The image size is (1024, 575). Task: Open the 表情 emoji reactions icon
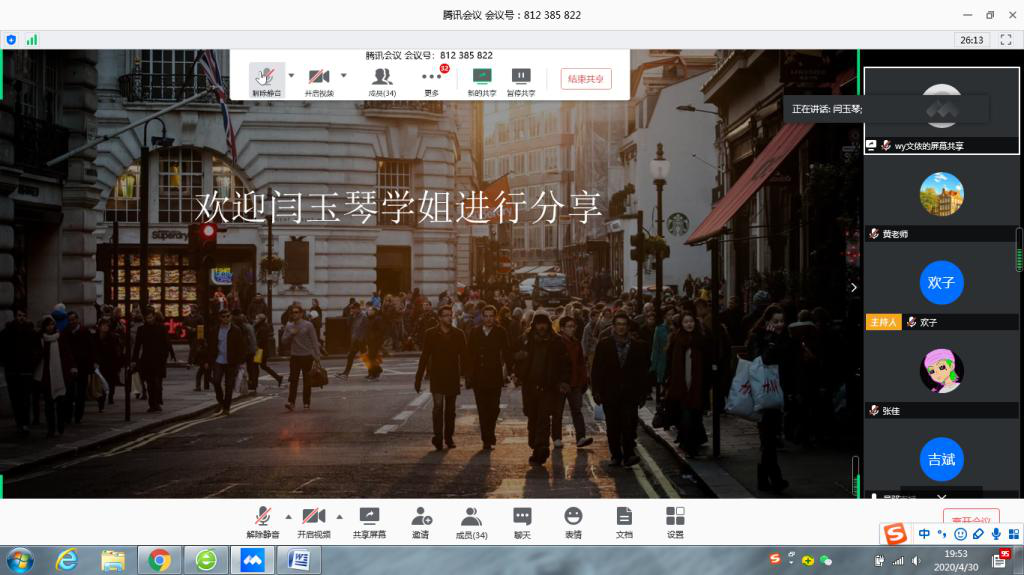573,521
